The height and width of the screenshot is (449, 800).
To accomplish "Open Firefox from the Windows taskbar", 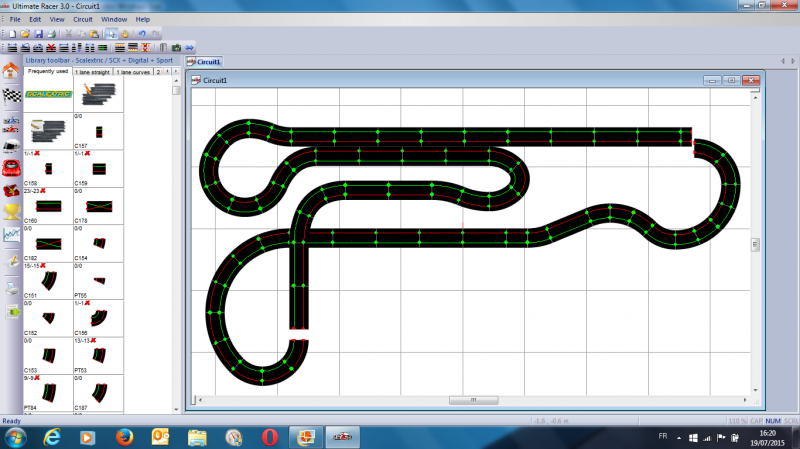I will (x=123, y=437).
